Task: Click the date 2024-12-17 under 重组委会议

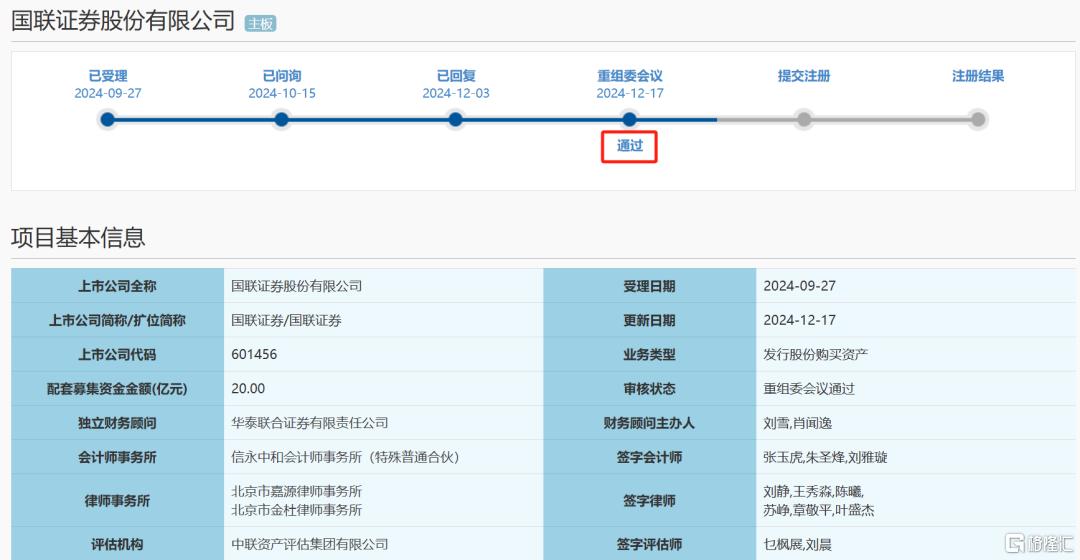Action: [x=630, y=93]
